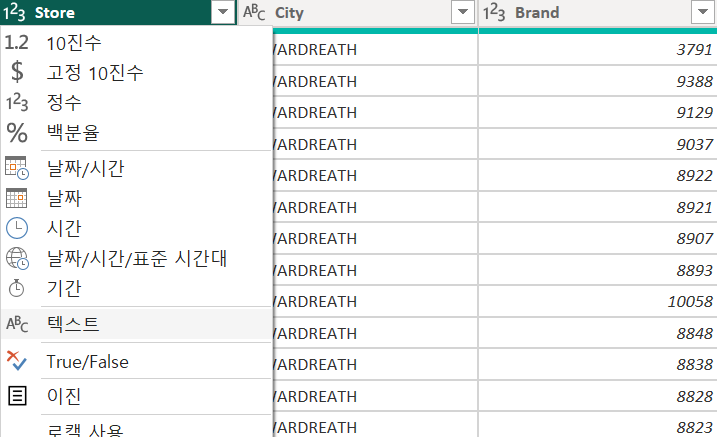Select the clock time icon
Image resolution: width=717 pixels, height=437 pixels.
[17, 228]
